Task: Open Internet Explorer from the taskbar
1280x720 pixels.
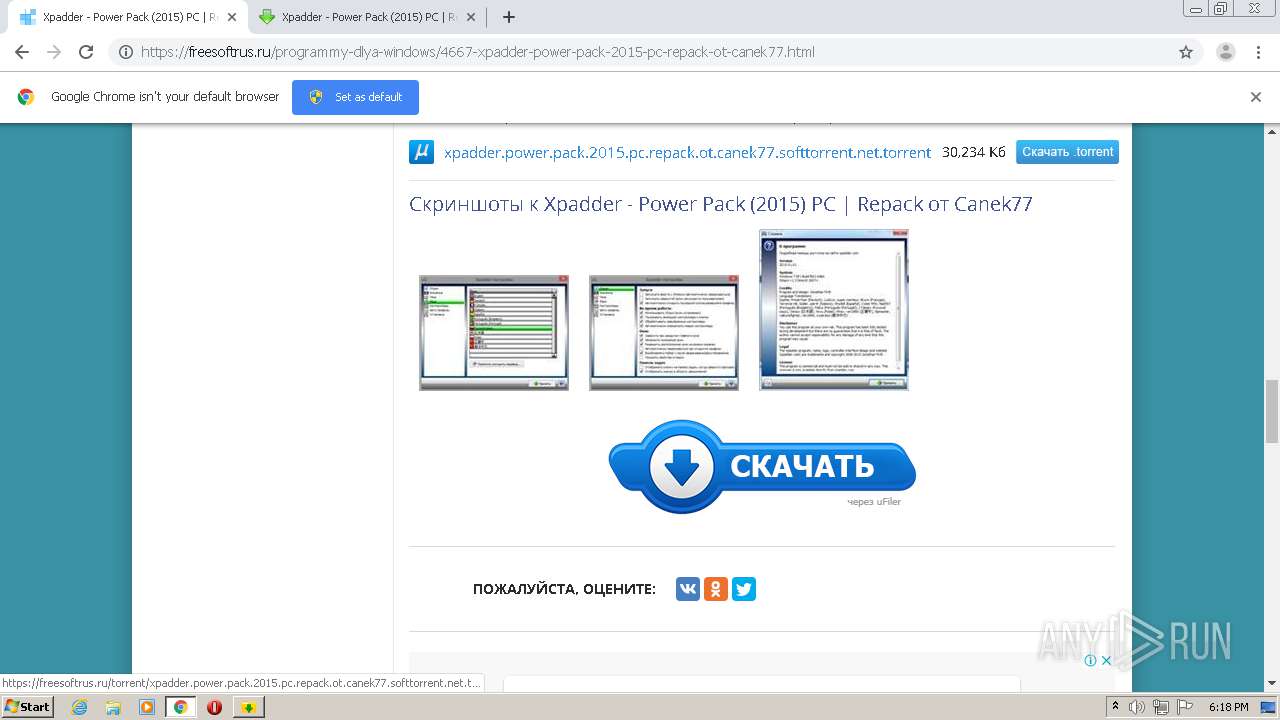Action: [x=80, y=707]
